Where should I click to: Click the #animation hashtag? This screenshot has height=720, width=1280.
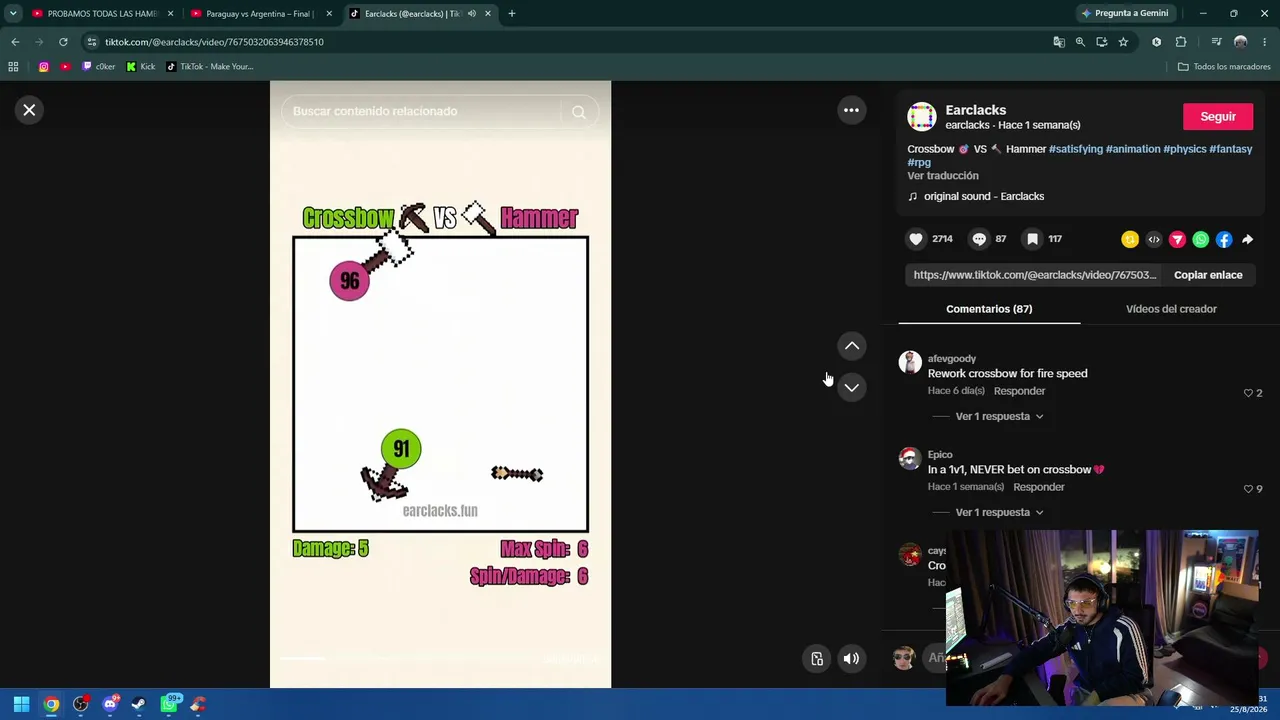click(x=1133, y=149)
